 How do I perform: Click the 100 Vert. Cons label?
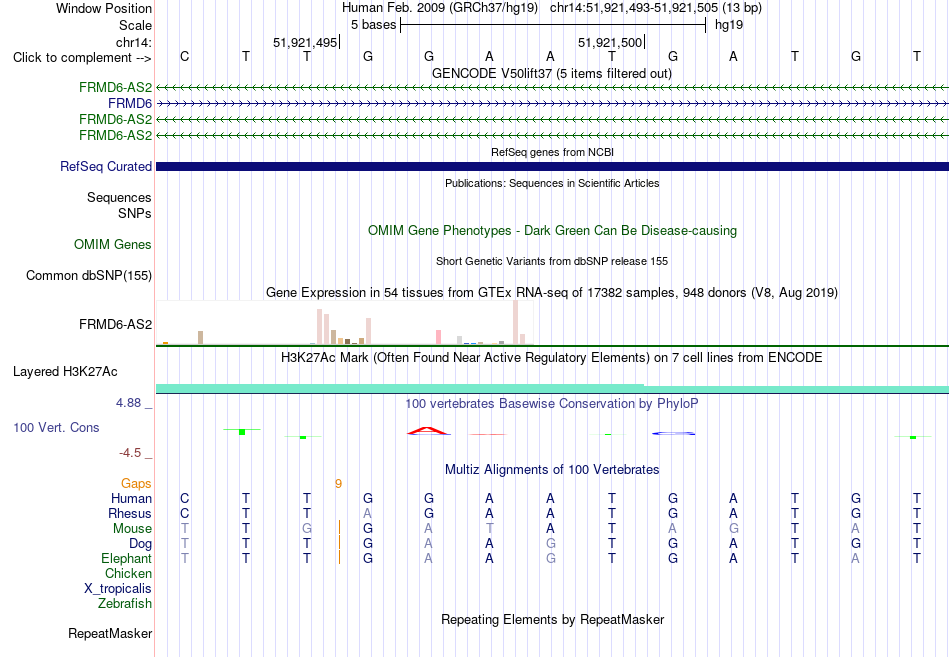[56, 427]
